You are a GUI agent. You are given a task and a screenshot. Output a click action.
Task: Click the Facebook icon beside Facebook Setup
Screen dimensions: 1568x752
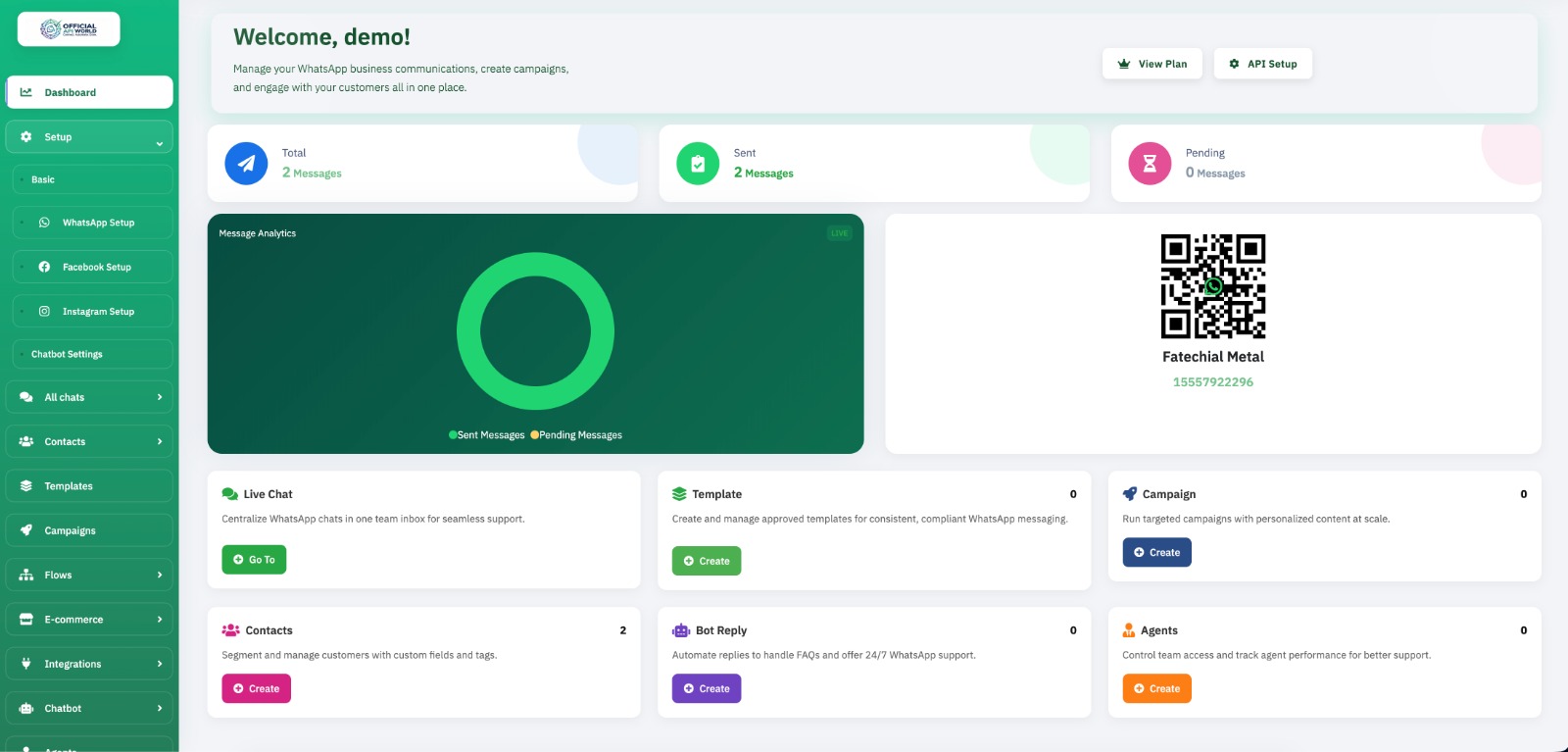(x=44, y=267)
